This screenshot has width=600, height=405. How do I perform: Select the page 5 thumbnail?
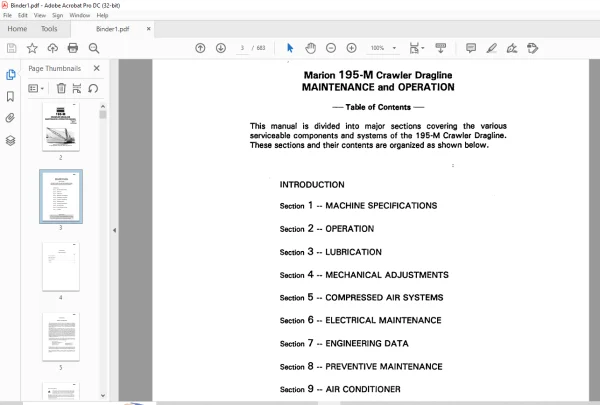click(61, 336)
